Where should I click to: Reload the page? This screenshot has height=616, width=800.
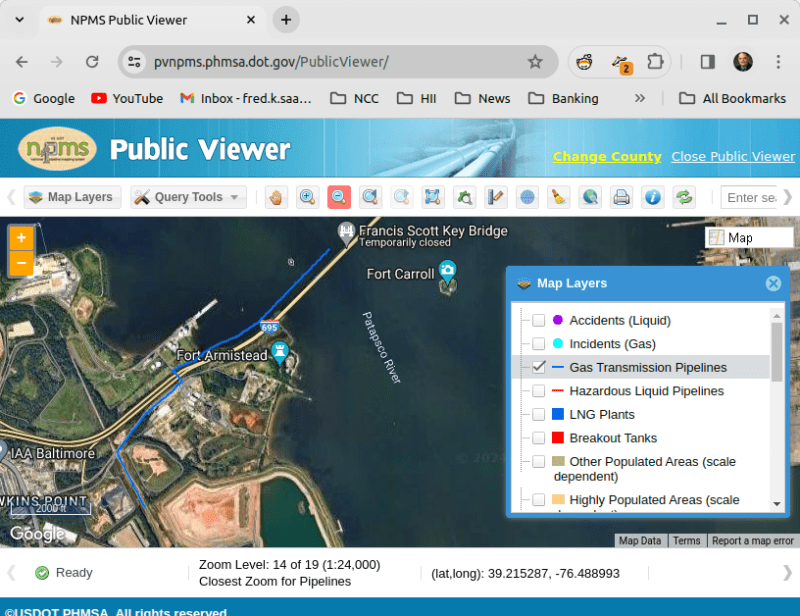92,62
